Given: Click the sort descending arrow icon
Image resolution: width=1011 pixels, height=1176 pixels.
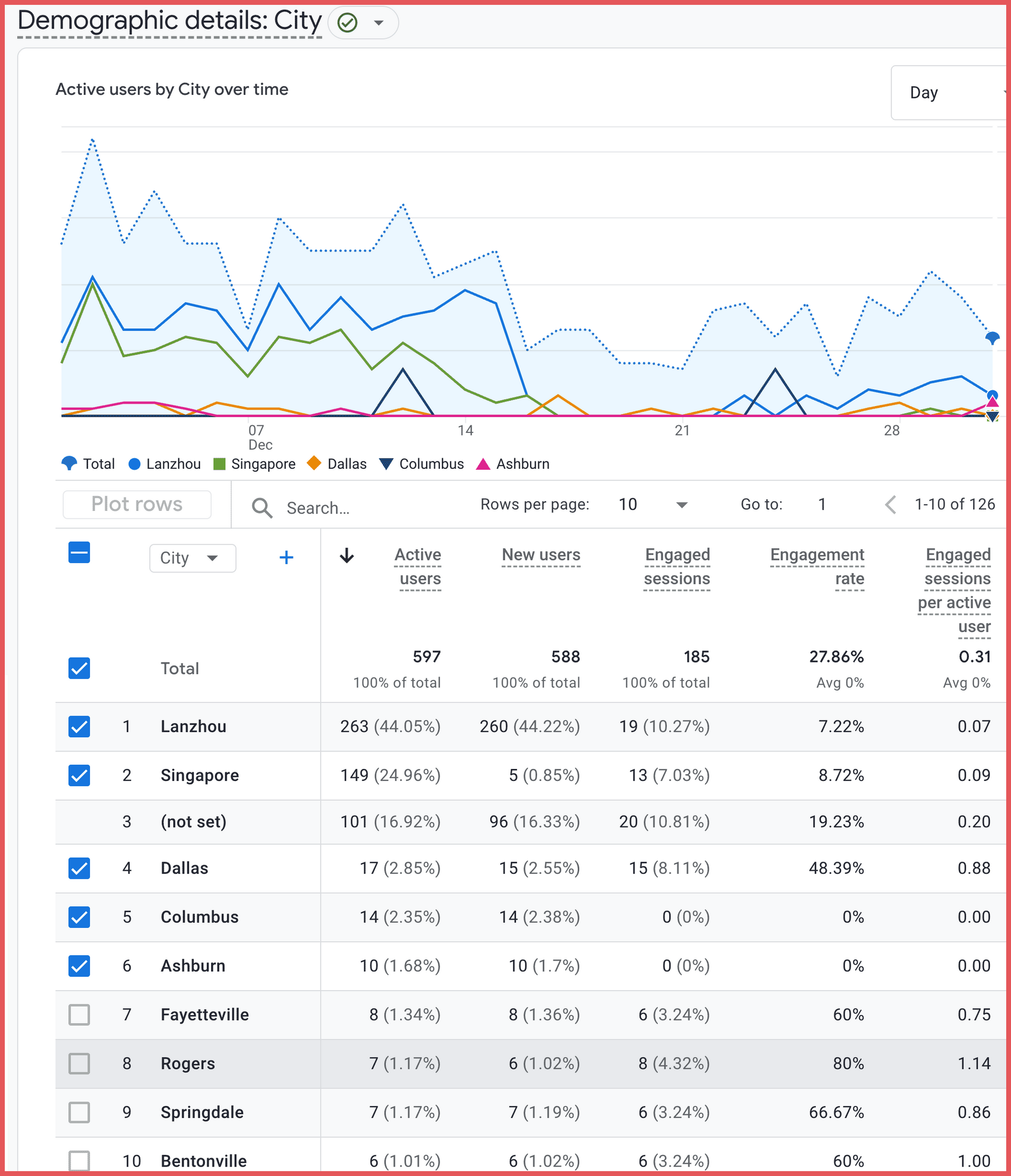Looking at the screenshot, I should coord(346,556).
